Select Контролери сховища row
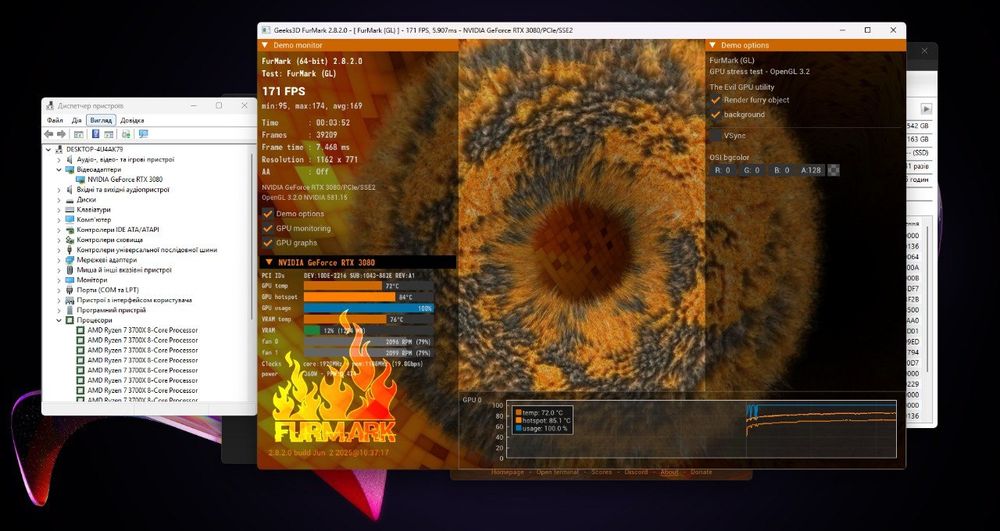This screenshot has width=1000, height=531. [x=110, y=240]
